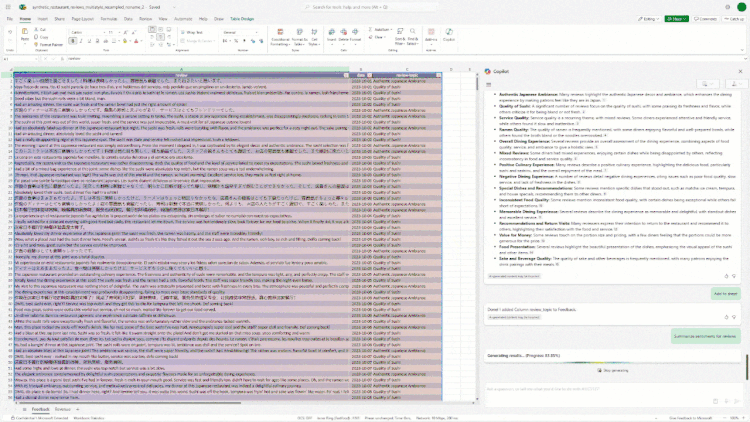Screen dimensions: 750x422
Task: Apply the yellow fill color
Action: coord(124,41)
